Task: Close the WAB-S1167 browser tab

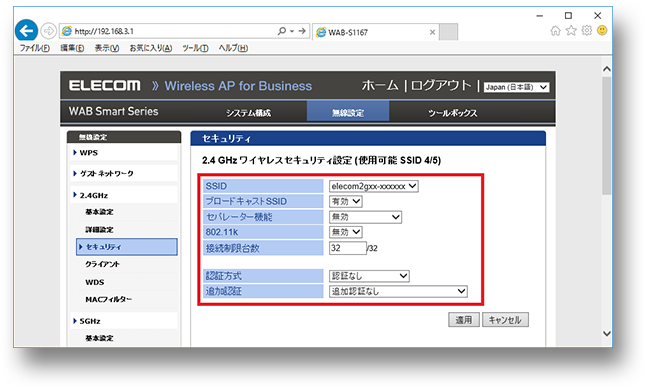Action: [x=432, y=32]
